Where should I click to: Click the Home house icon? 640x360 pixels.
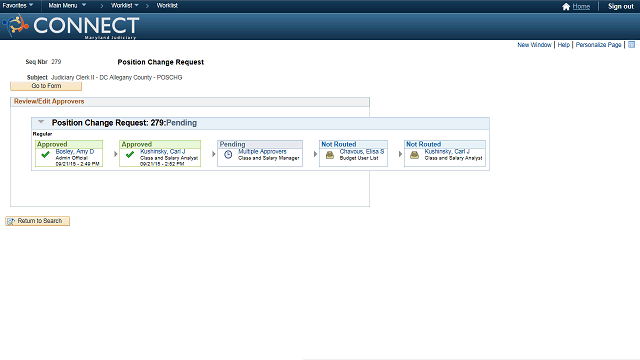(x=566, y=7)
